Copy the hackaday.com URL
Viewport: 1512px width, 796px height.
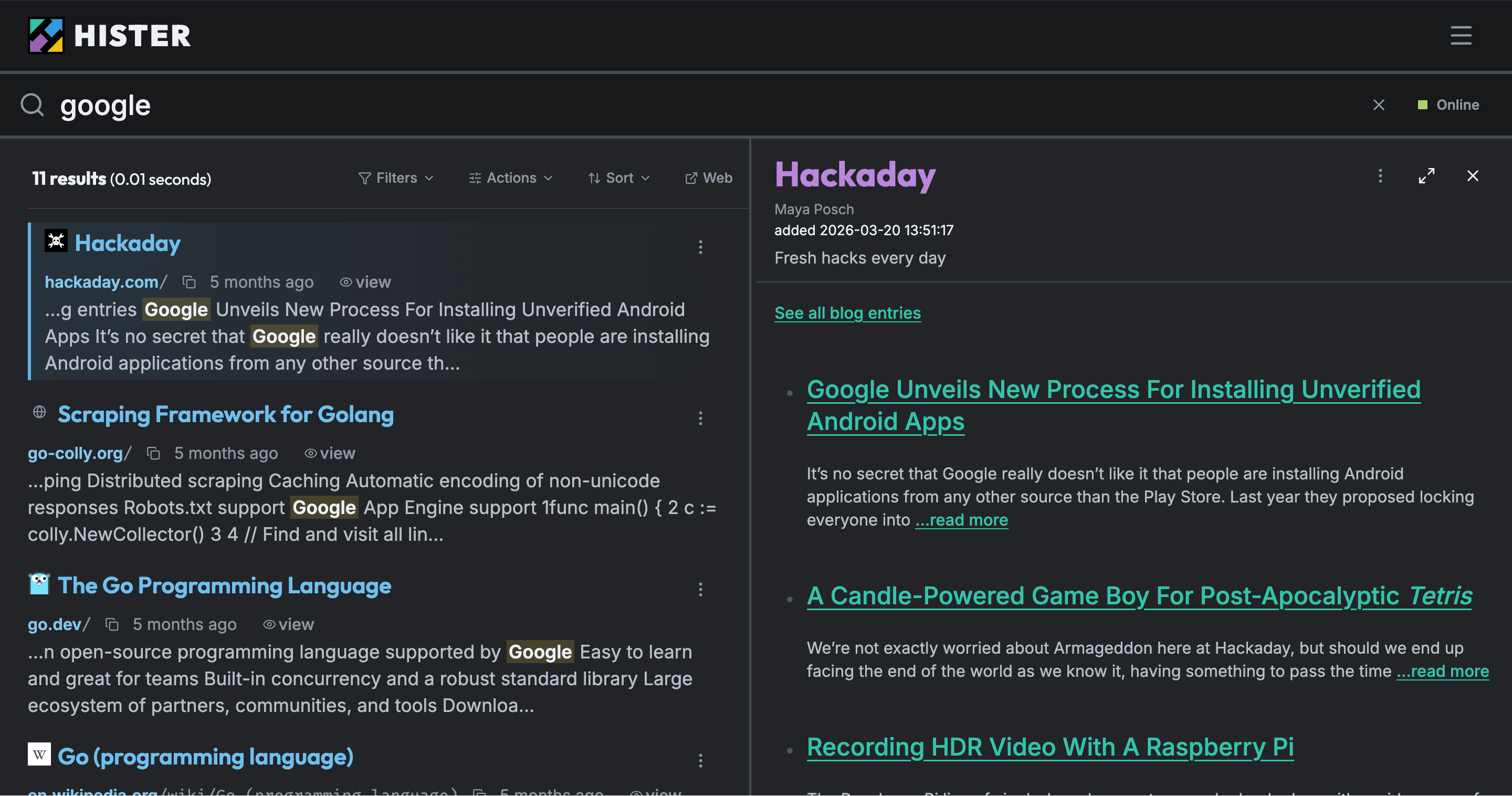pyautogui.click(x=189, y=282)
